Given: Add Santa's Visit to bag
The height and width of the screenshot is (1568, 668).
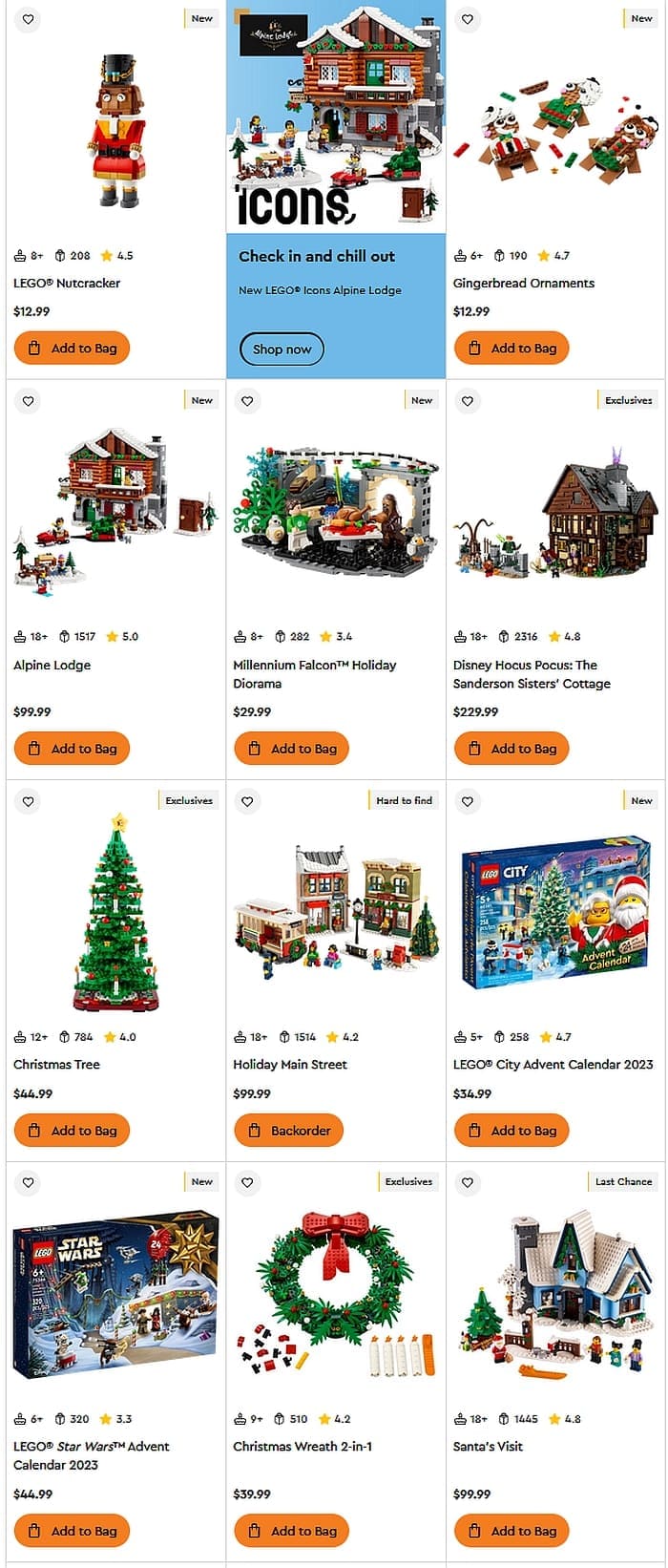Looking at the screenshot, I should coord(511,1531).
